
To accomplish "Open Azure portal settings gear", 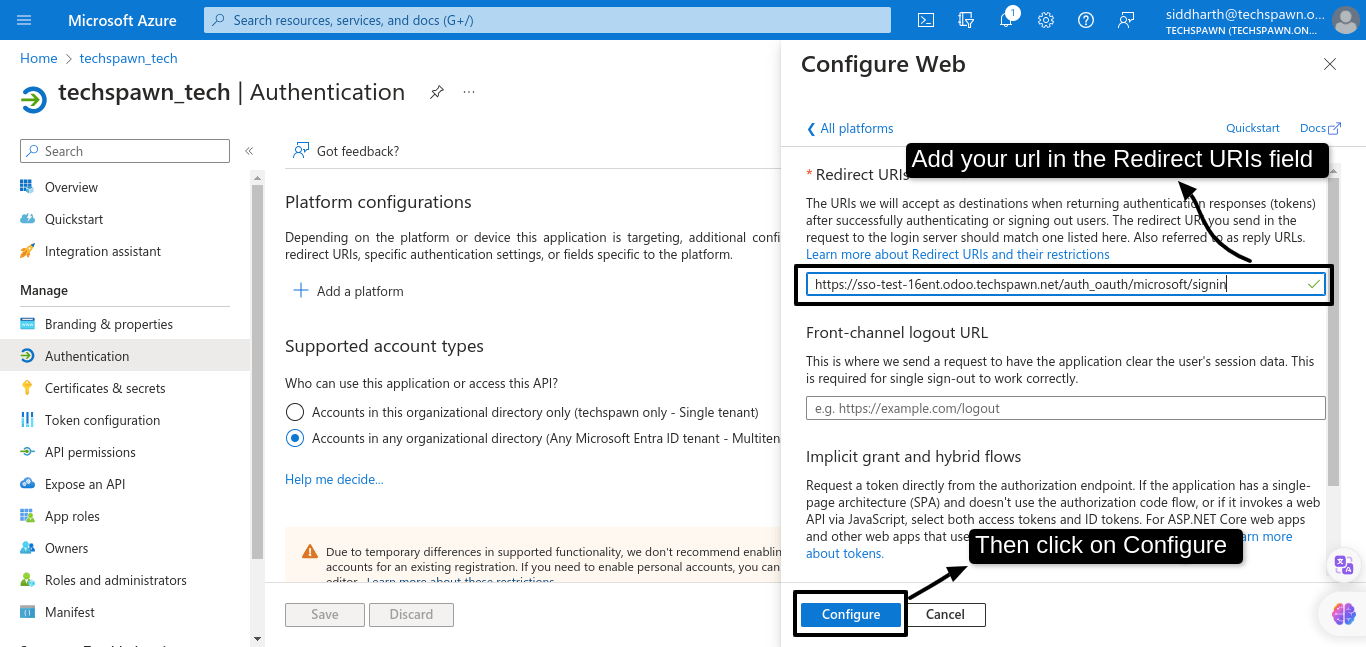I will pos(1046,20).
